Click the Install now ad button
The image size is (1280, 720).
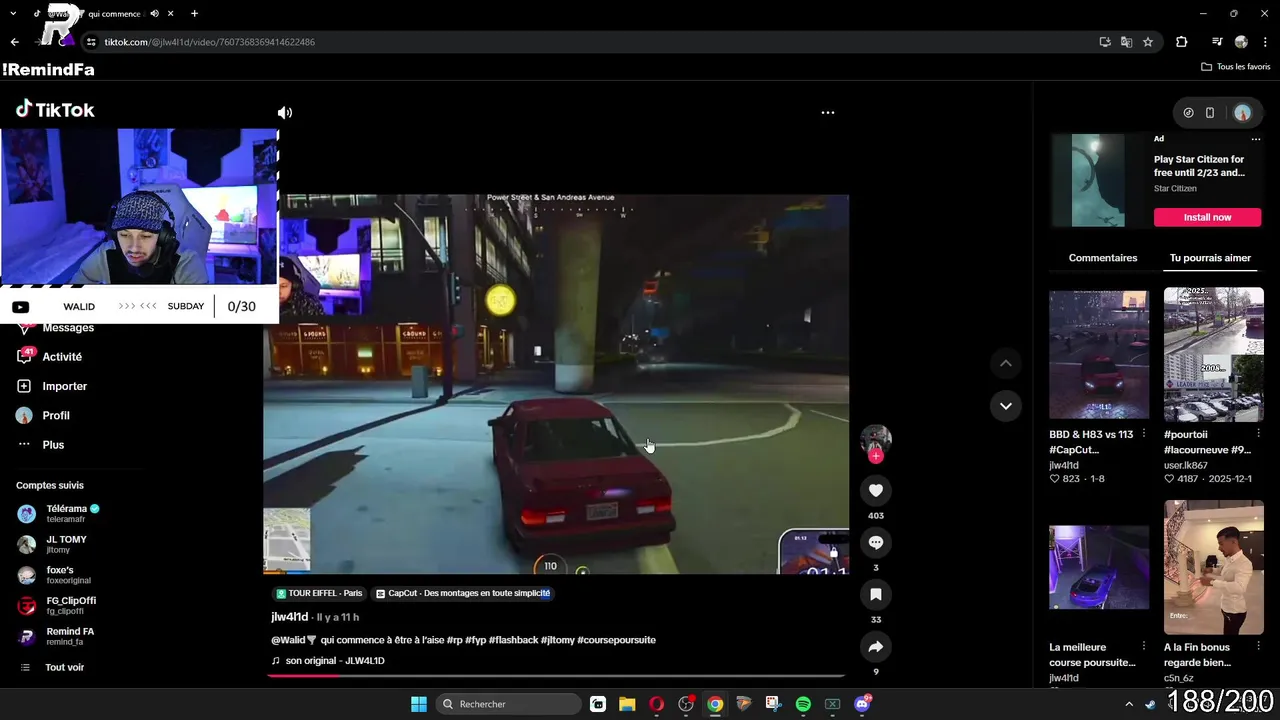pyautogui.click(x=1207, y=217)
